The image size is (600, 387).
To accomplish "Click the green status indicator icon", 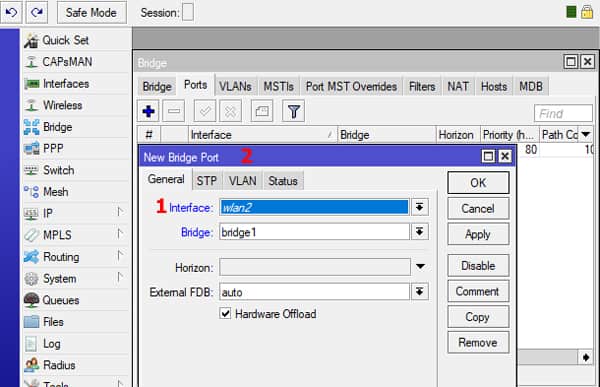I will pyautogui.click(x=571, y=12).
